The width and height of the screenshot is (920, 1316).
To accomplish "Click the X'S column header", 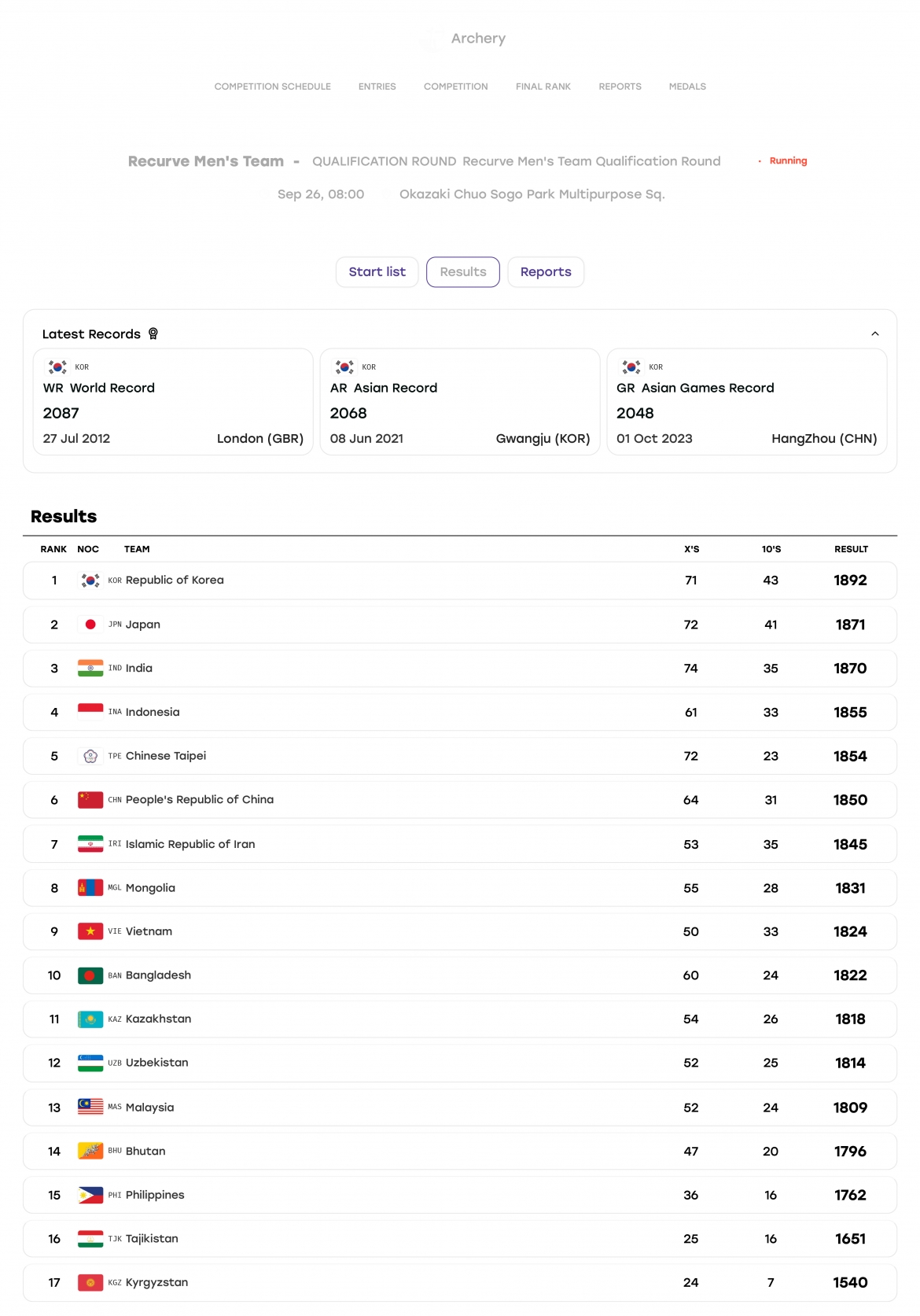I will 692,549.
